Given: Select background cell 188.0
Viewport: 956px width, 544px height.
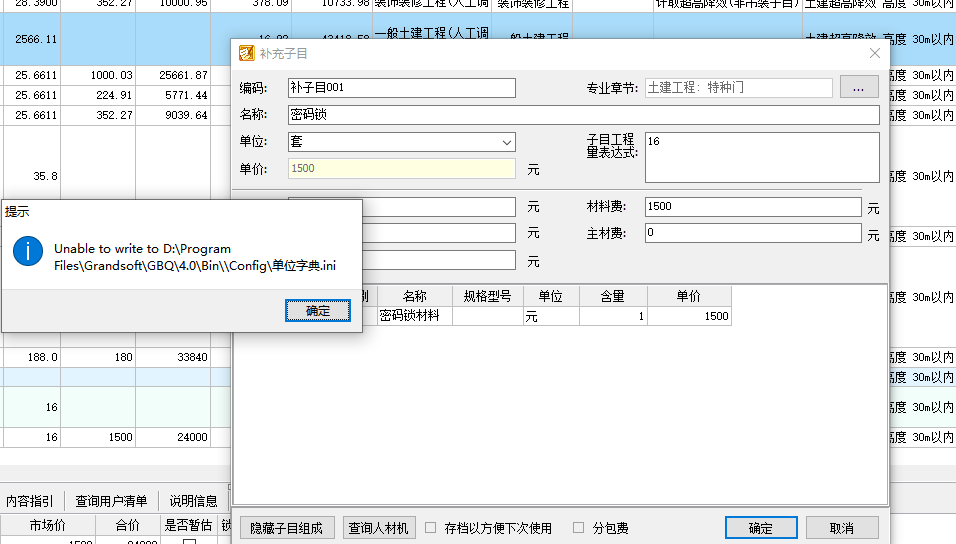Looking at the screenshot, I should click(32, 357).
